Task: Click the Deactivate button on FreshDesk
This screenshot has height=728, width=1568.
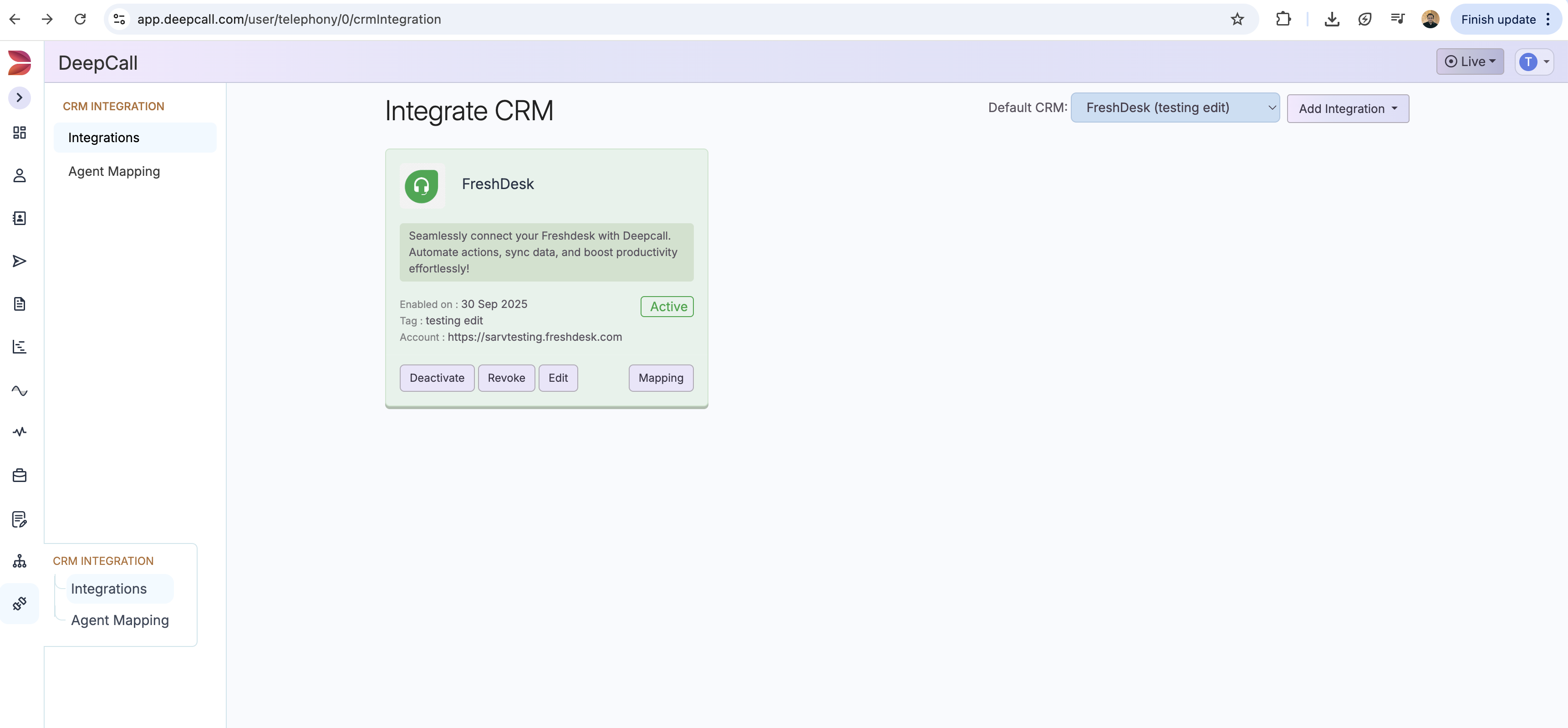Action: (437, 378)
